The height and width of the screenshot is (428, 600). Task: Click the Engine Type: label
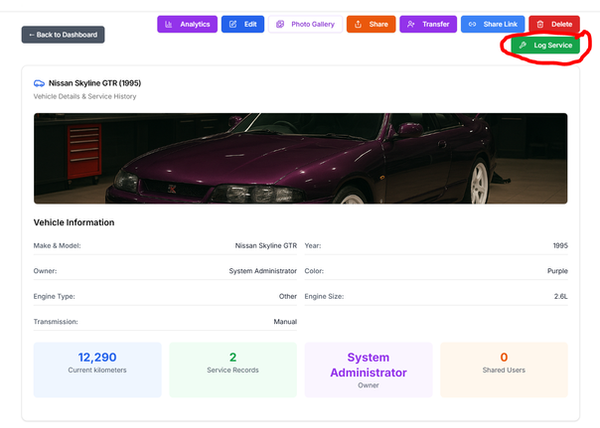click(x=54, y=296)
